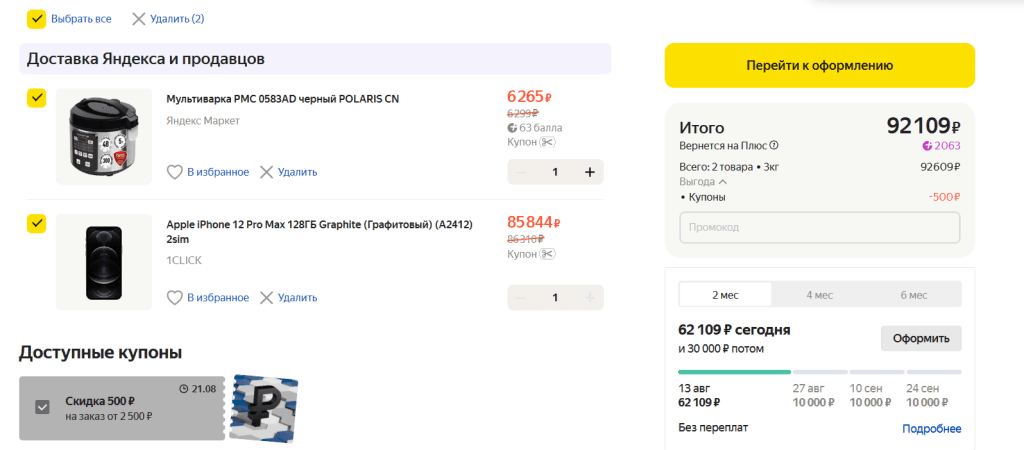Uncheck the iPhone 12 Pro Max checkbox

click(37, 223)
